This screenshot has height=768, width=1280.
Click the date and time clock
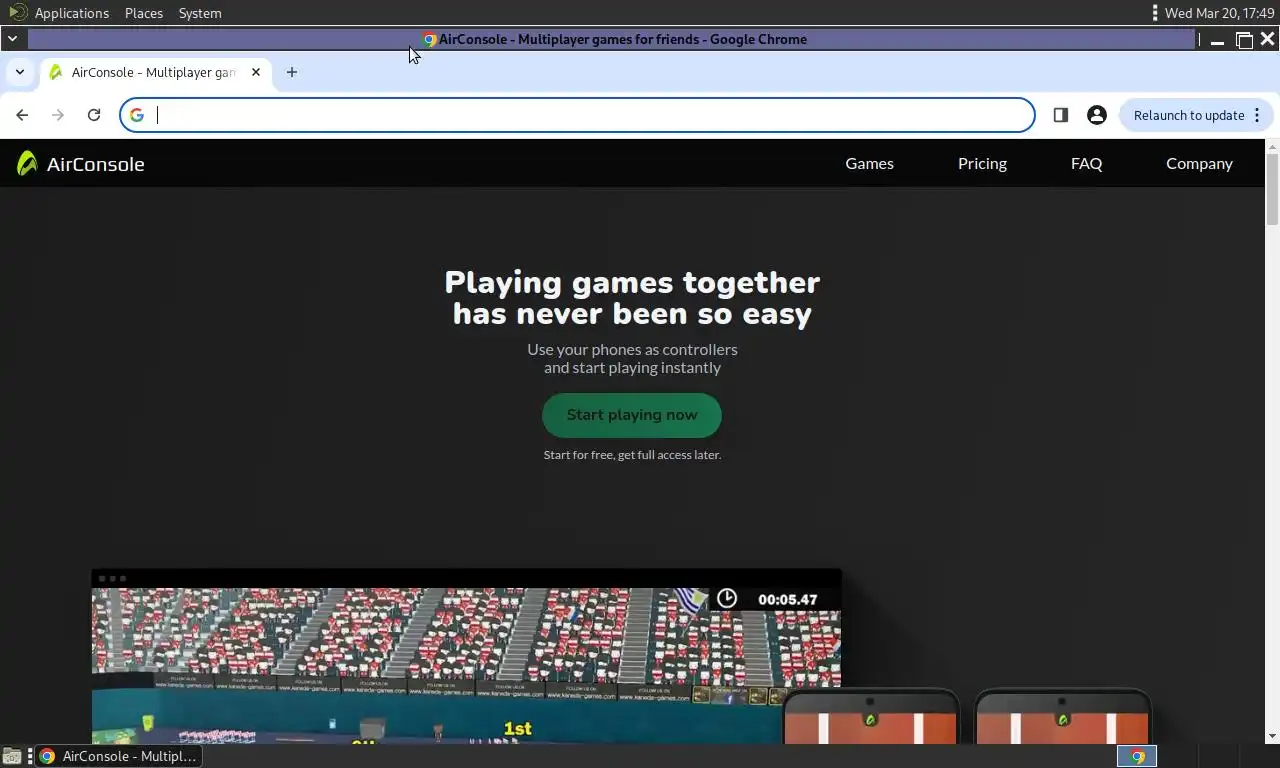pos(1219,13)
